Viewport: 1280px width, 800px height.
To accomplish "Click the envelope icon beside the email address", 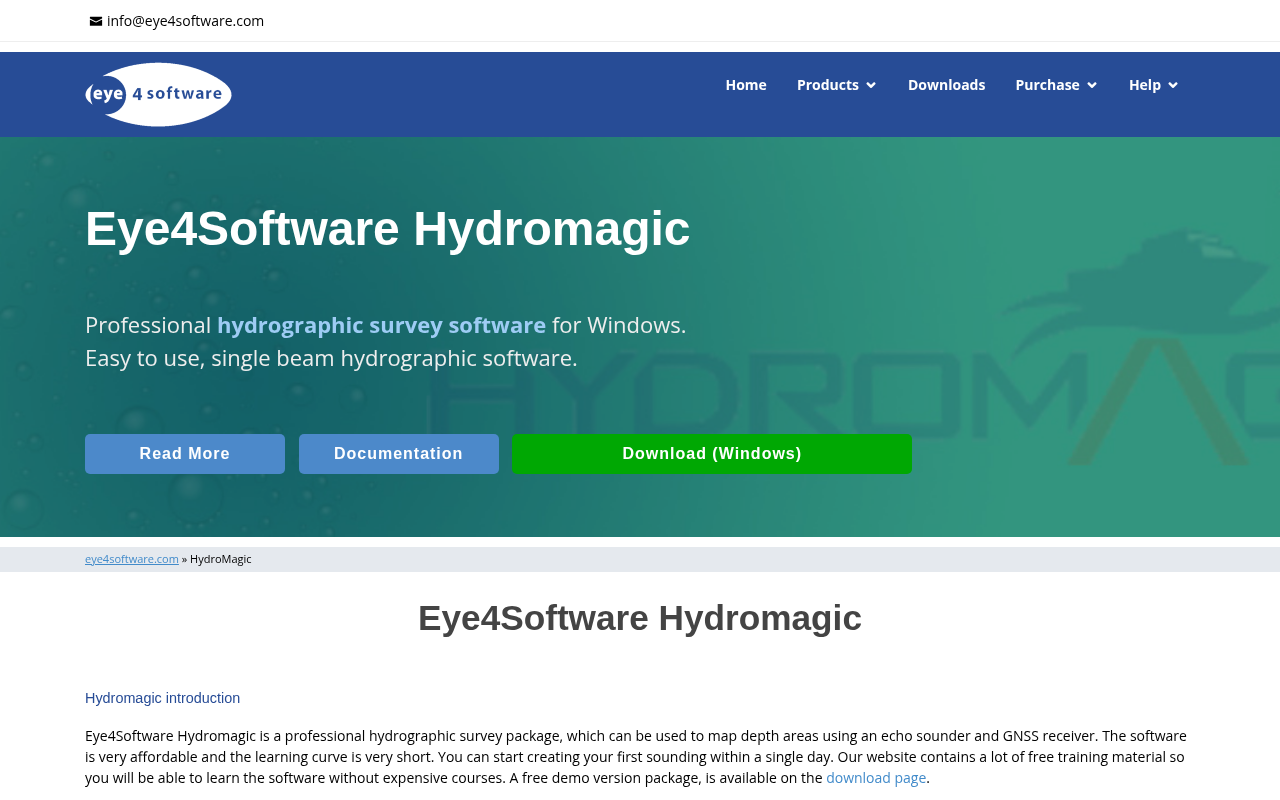I will [x=96, y=21].
